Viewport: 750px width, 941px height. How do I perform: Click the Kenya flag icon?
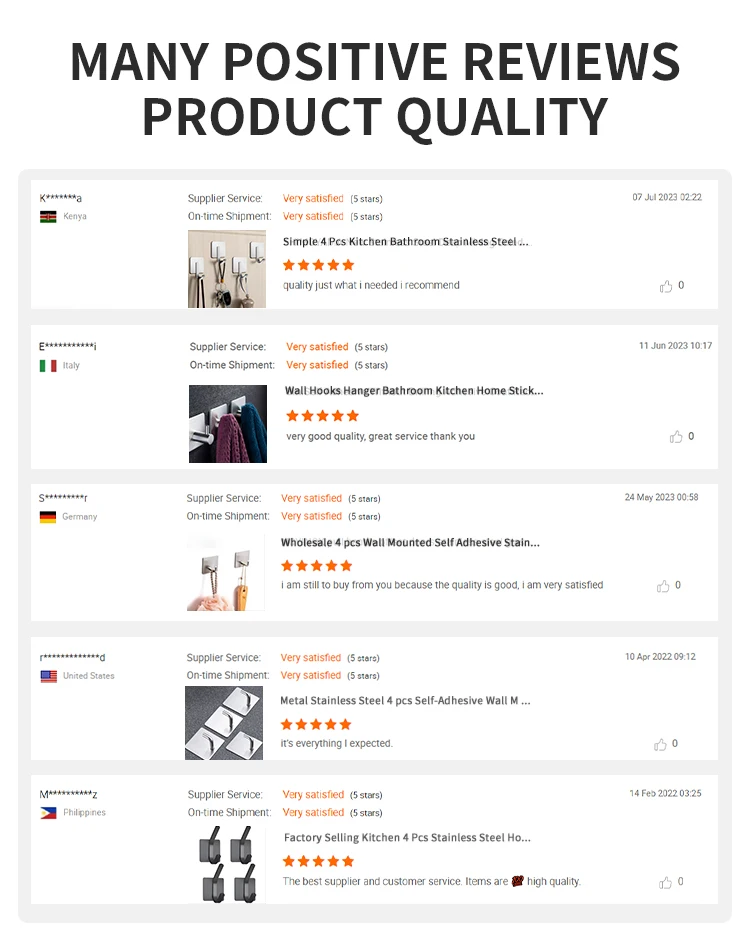pyautogui.click(x=48, y=217)
